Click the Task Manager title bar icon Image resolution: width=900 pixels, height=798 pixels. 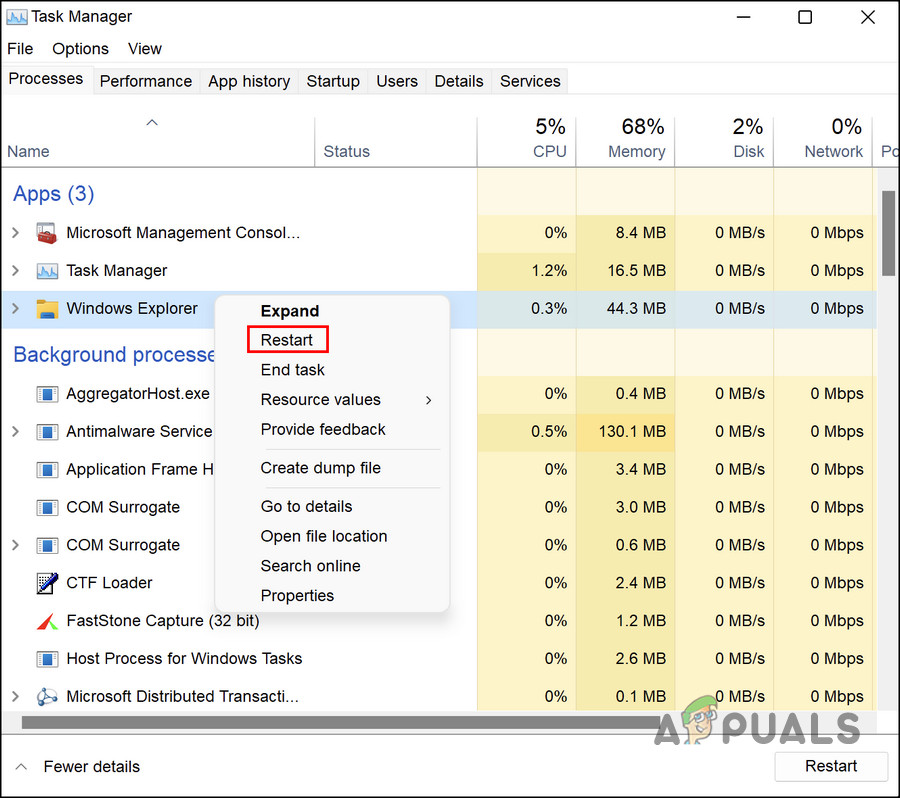pos(18,16)
